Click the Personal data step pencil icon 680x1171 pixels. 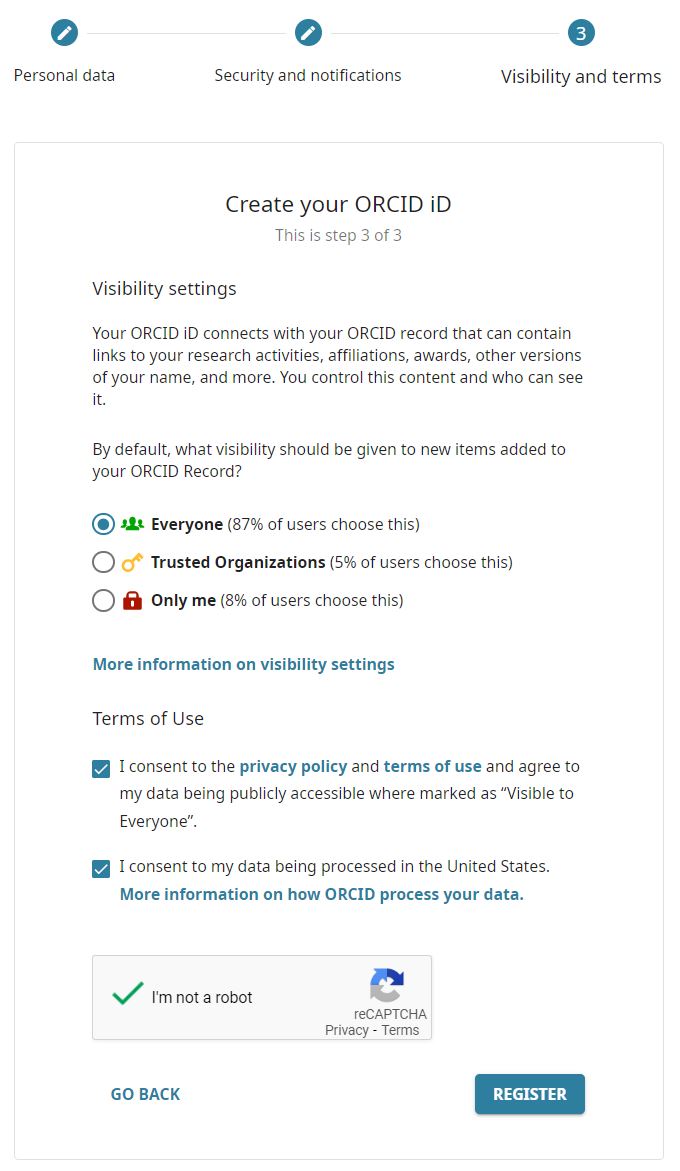tap(64, 33)
